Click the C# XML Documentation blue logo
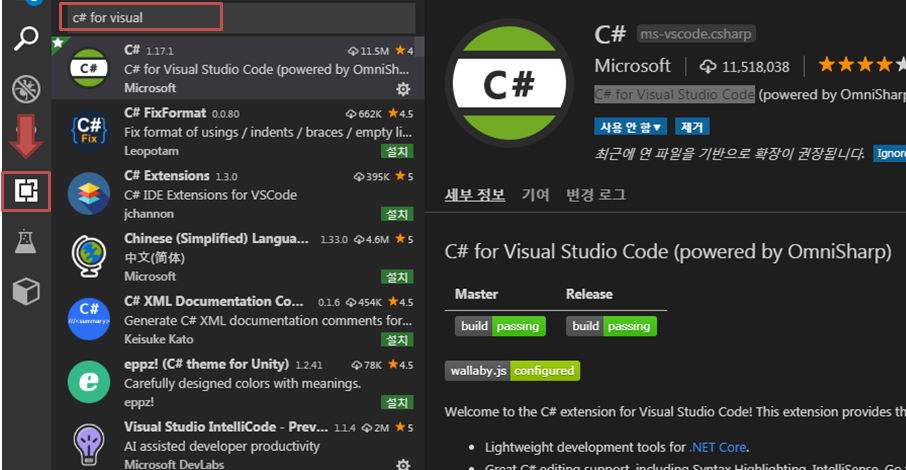The image size is (906, 470). coord(88,319)
